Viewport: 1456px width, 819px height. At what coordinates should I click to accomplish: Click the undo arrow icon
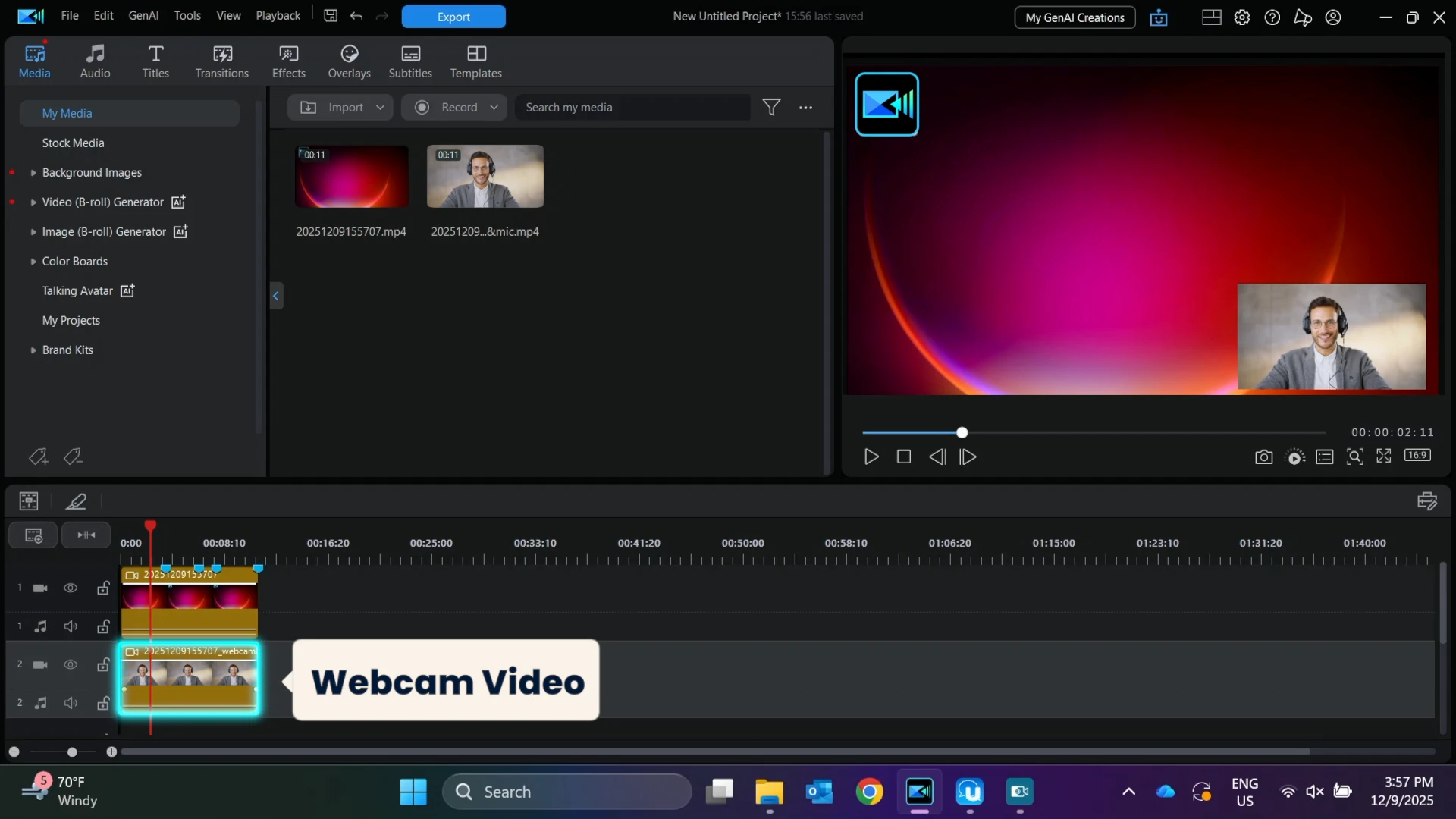[356, 16]
